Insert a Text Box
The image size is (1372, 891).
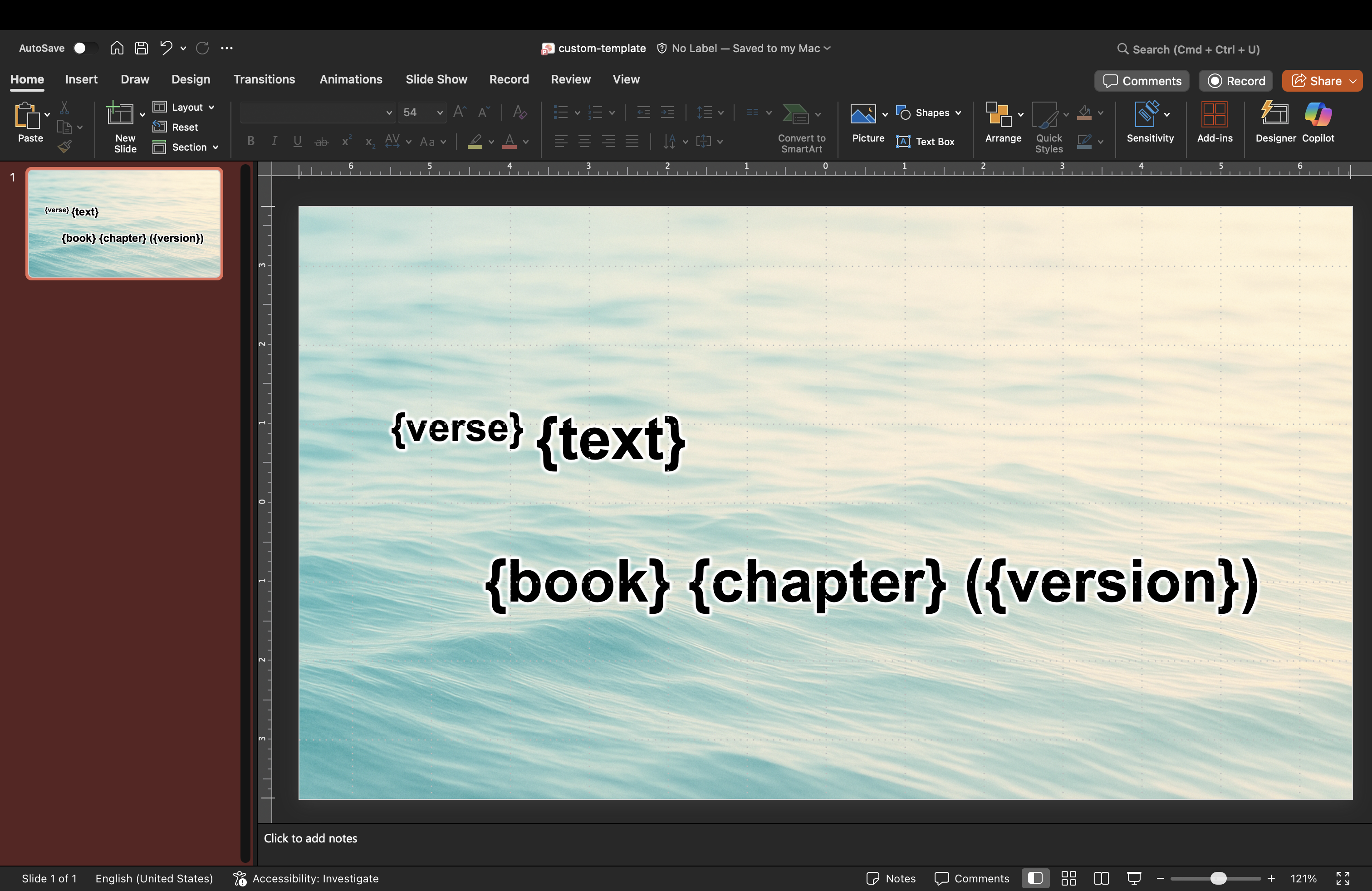926,141
